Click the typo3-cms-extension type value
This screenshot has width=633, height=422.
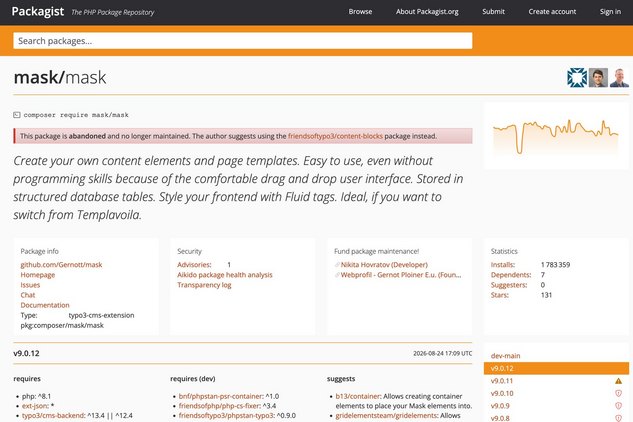(x=101, y=315)
